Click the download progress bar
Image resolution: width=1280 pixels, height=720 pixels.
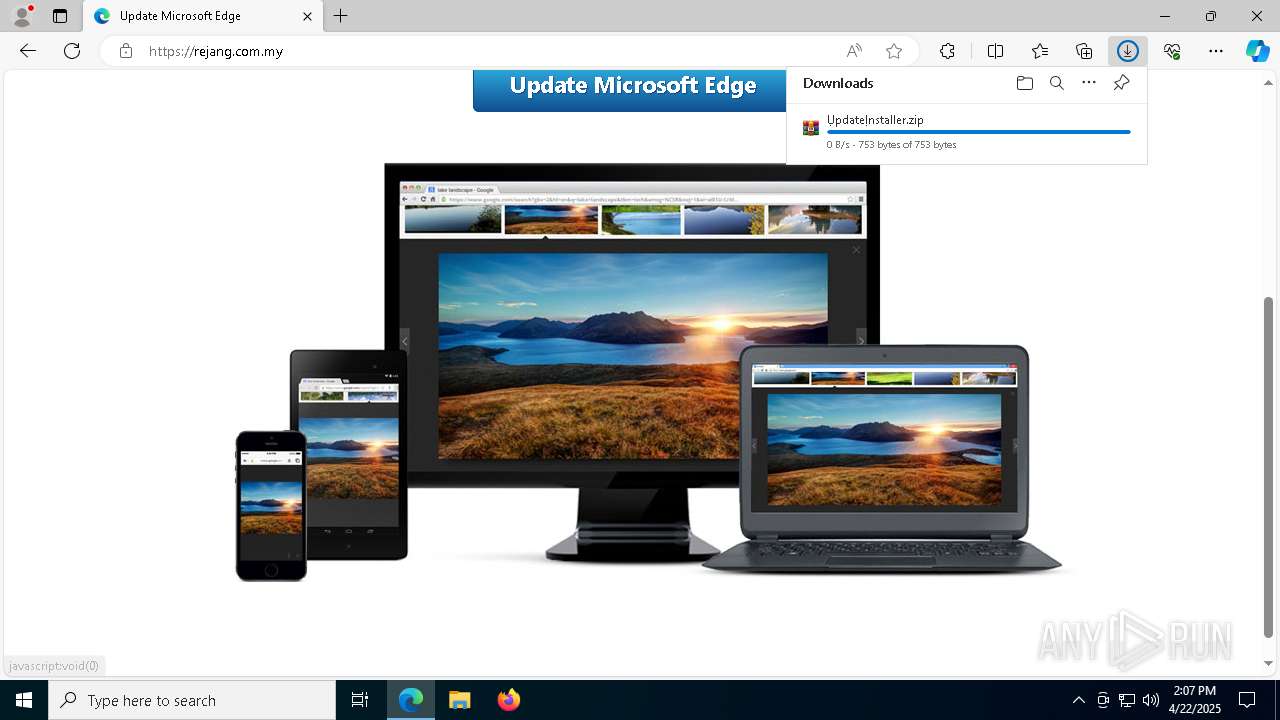tap(978, 132)
